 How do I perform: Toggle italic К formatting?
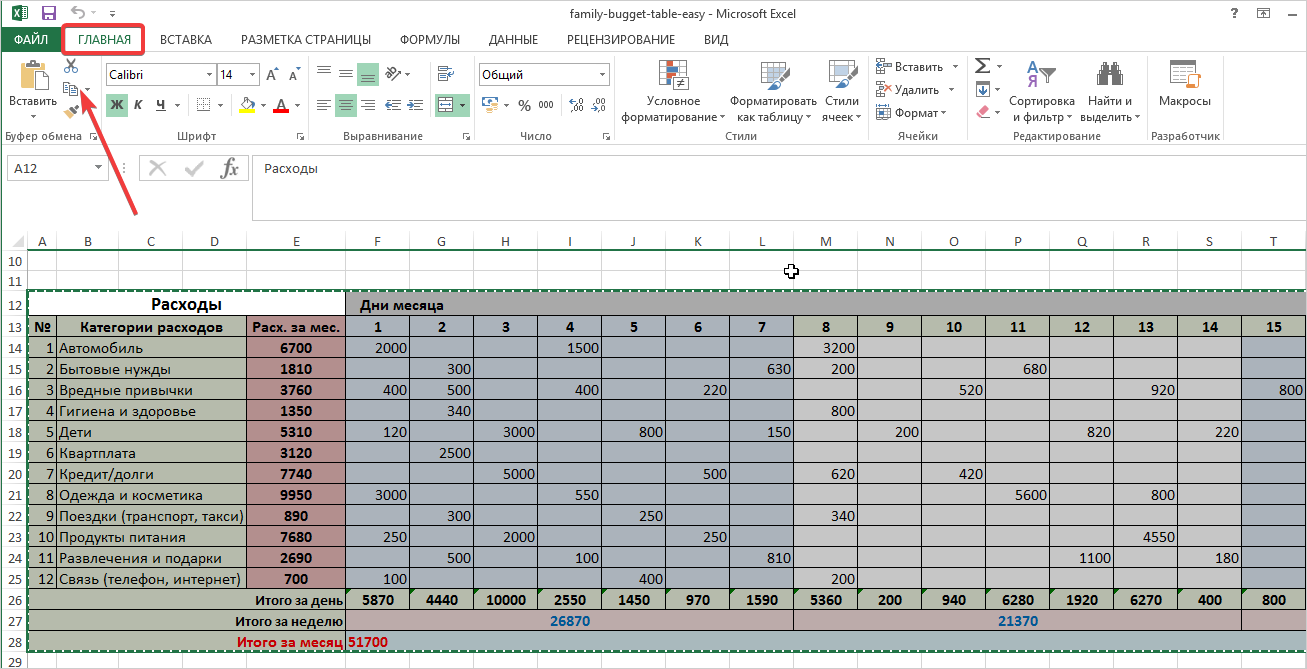(x=138, y=105)
